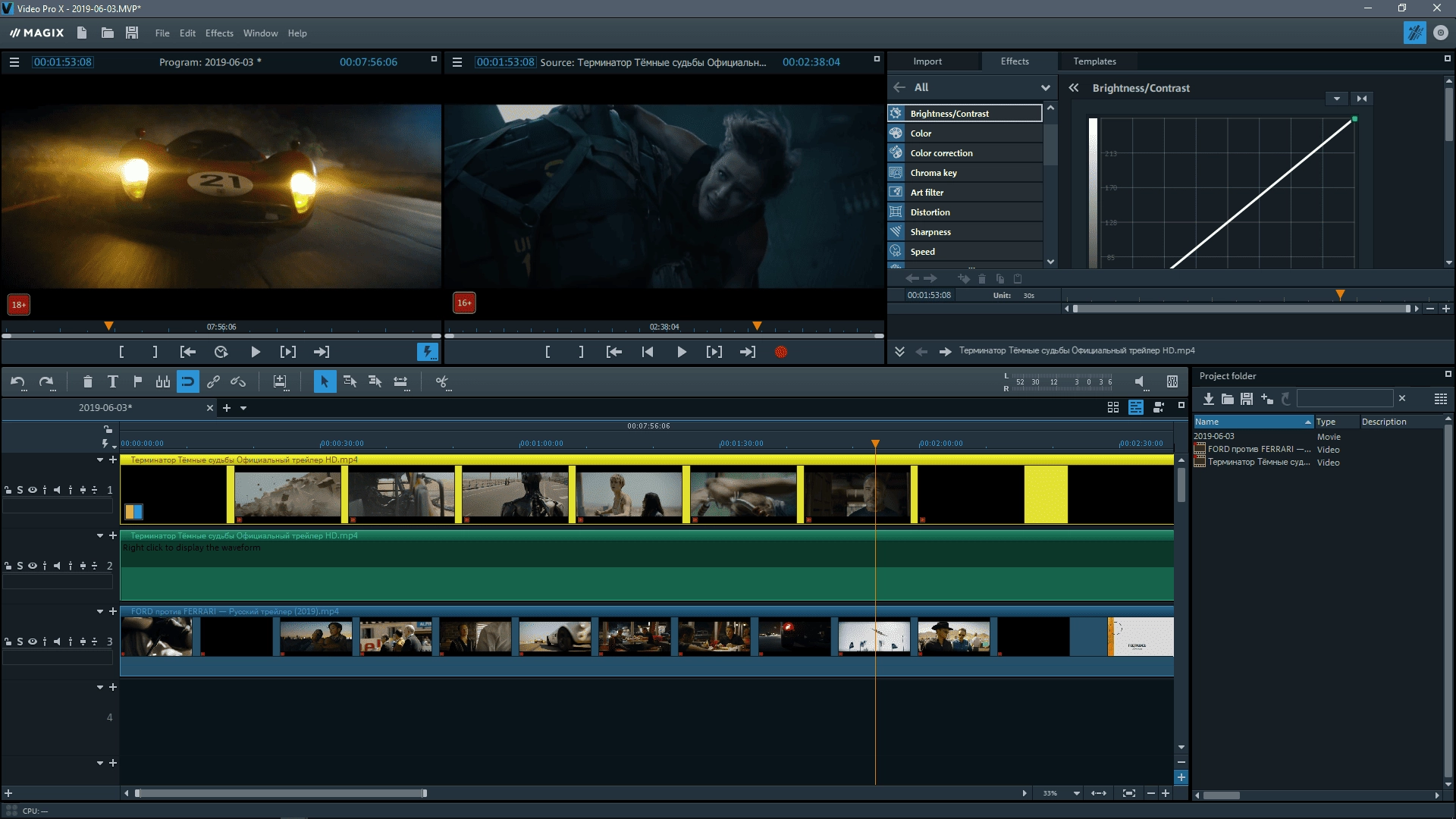The height and width of the screenshot is (819, 1456).
Task: Play the program monitor video
Action: 256,352
